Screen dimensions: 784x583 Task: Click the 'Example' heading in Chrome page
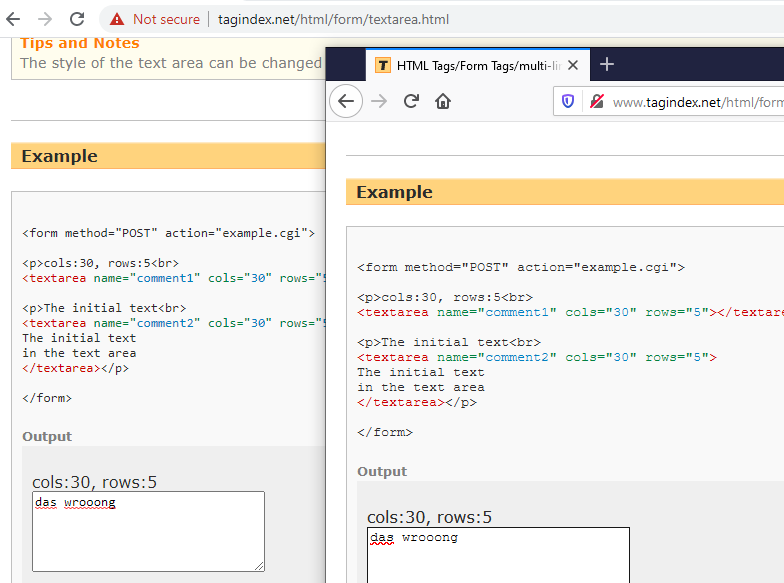pos(60,156)
